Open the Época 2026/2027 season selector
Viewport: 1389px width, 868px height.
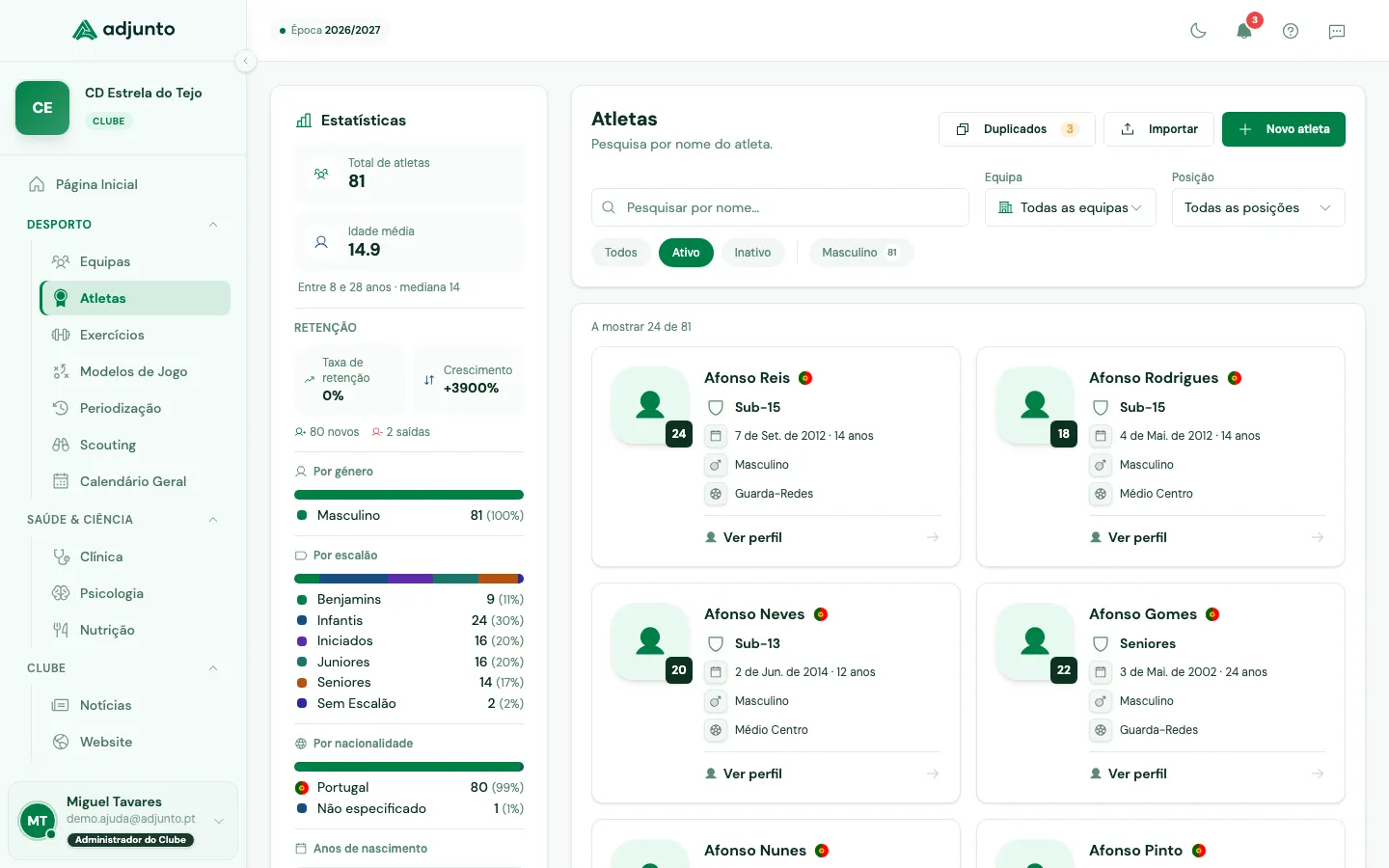330,30
